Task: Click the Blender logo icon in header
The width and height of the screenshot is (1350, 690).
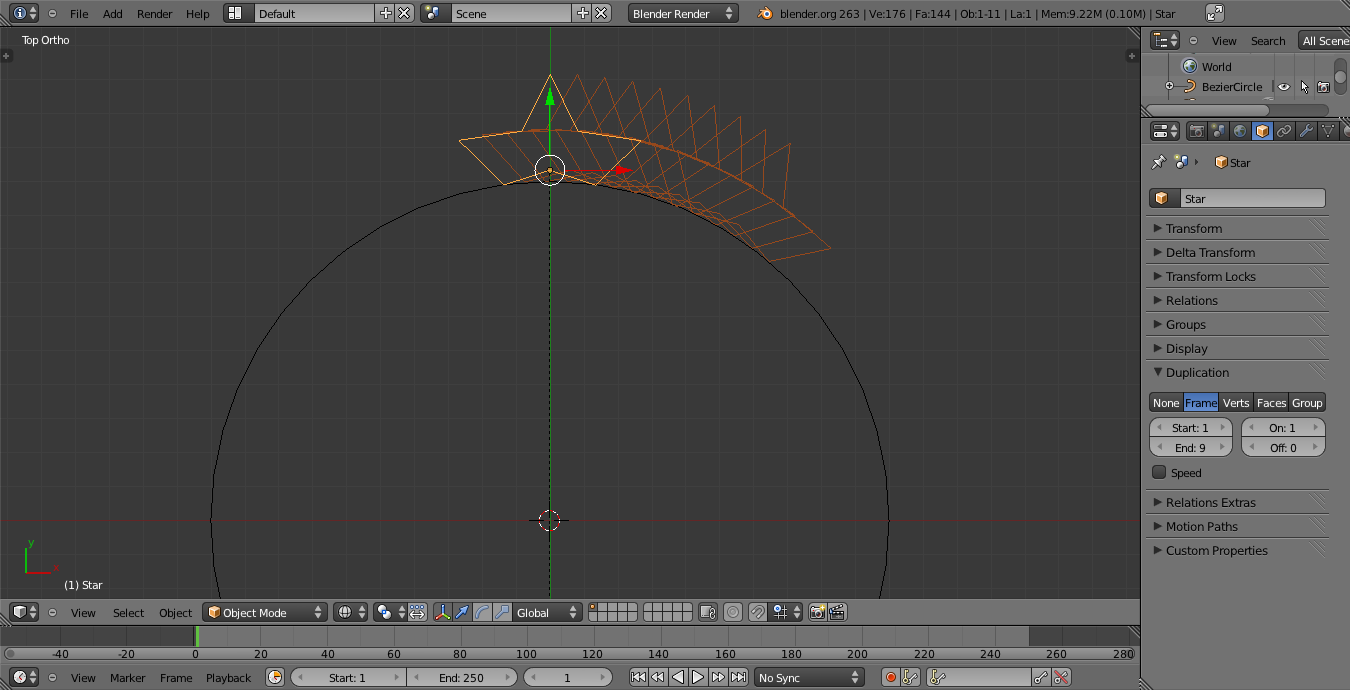Action: (x=765, y=13)
